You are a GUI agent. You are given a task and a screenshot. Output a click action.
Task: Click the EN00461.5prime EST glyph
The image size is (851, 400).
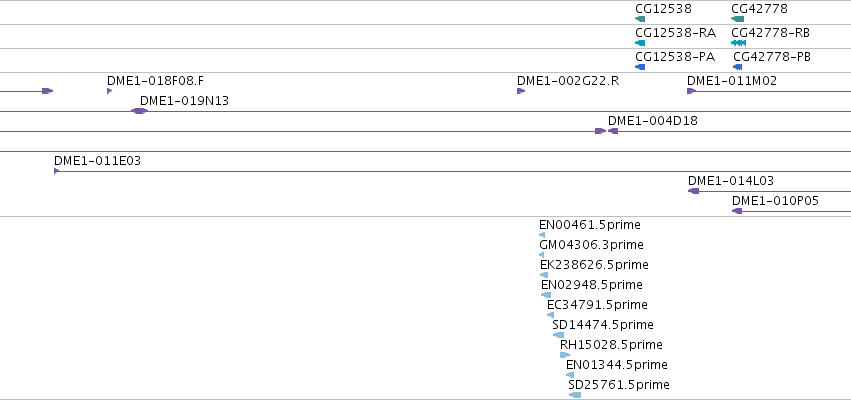(542, 235)
